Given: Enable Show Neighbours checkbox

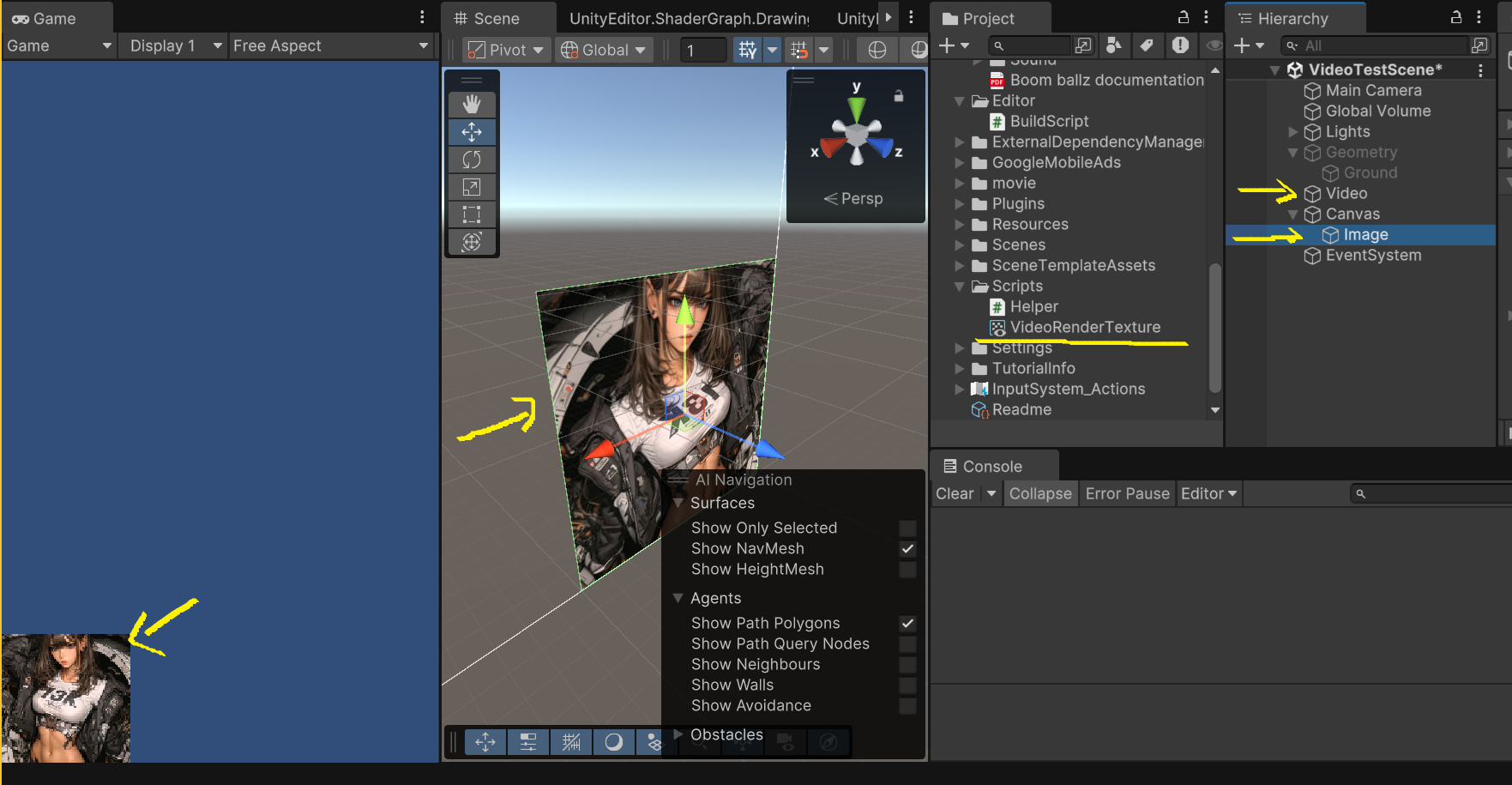Looking at the screenshot, I should click(907, 665).
